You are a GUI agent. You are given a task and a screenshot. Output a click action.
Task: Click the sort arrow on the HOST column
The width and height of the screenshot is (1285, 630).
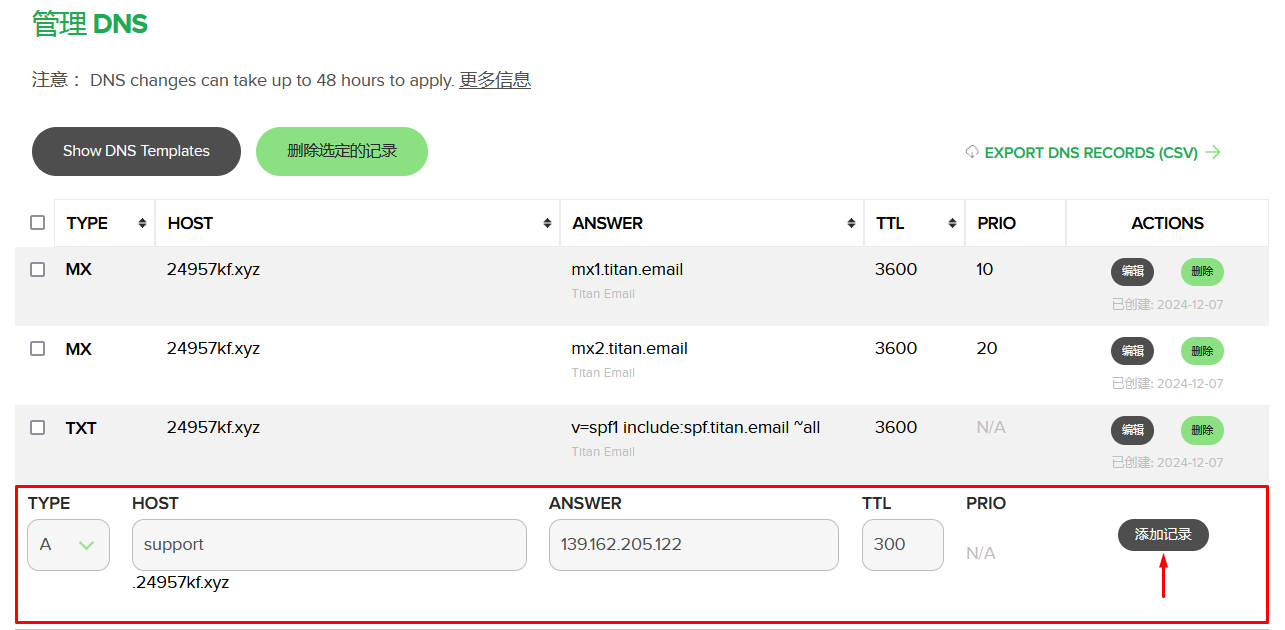[x=548, y=222]
